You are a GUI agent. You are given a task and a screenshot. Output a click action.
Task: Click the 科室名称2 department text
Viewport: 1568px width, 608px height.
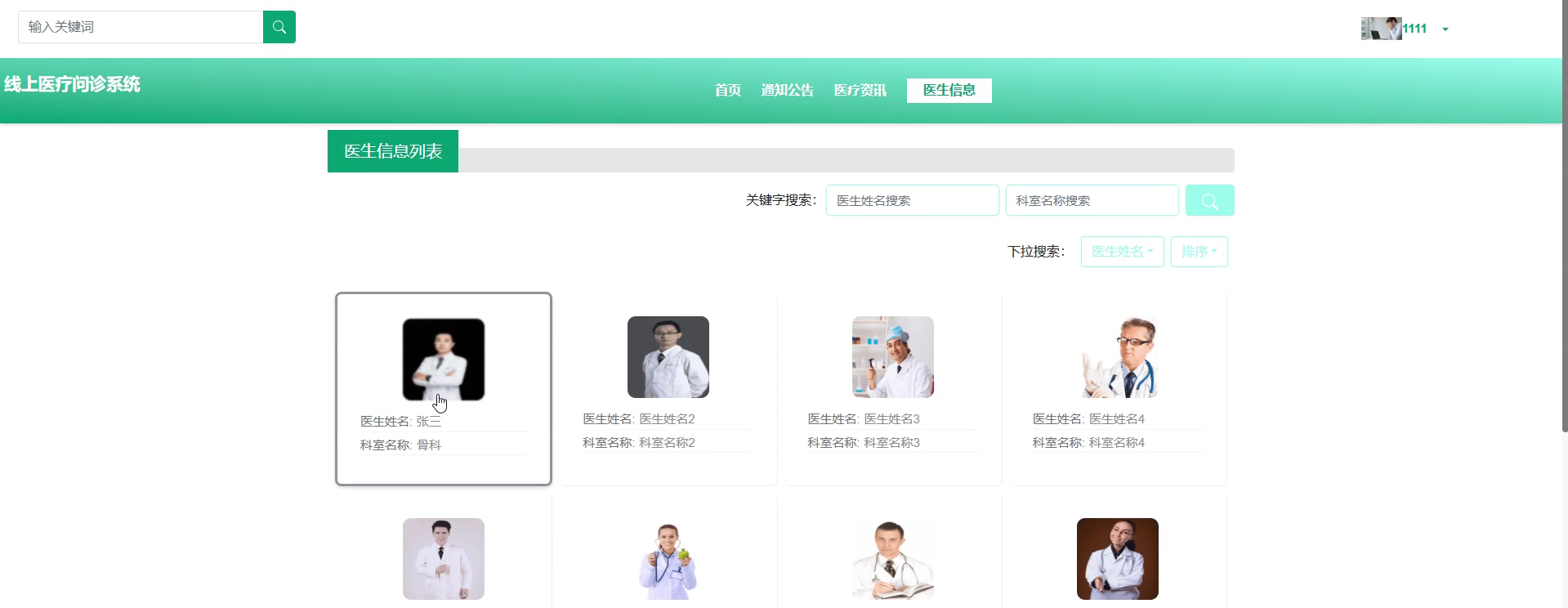coord(667,443)
